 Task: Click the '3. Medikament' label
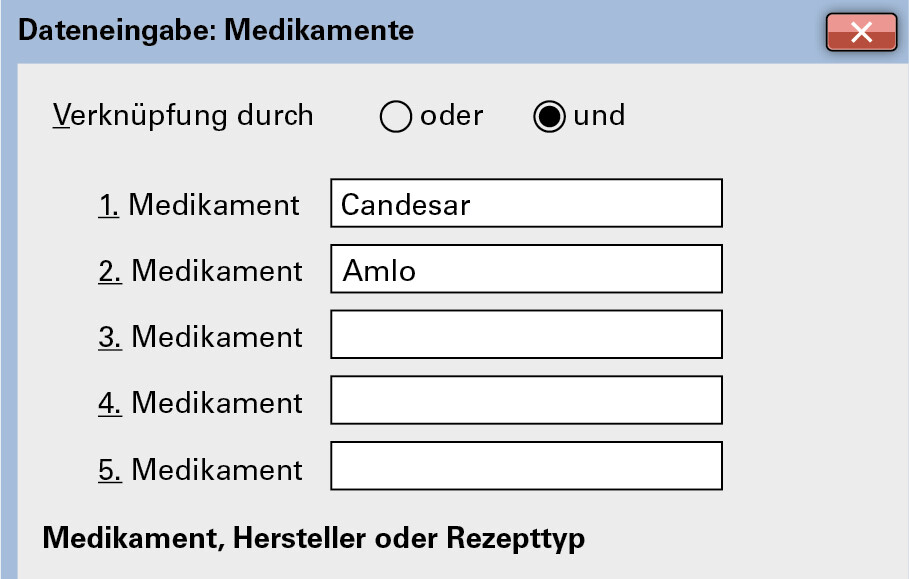click(x=200, y=337)
